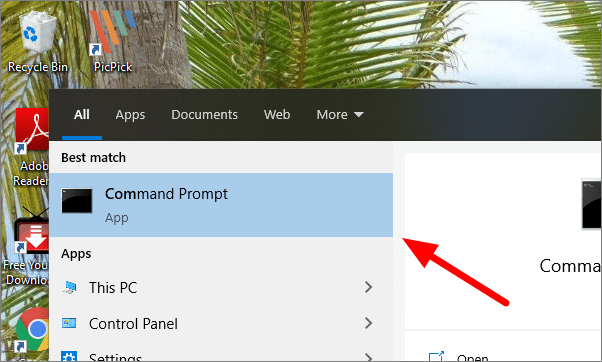Switch to the Documents search tab

pos(204,114)
